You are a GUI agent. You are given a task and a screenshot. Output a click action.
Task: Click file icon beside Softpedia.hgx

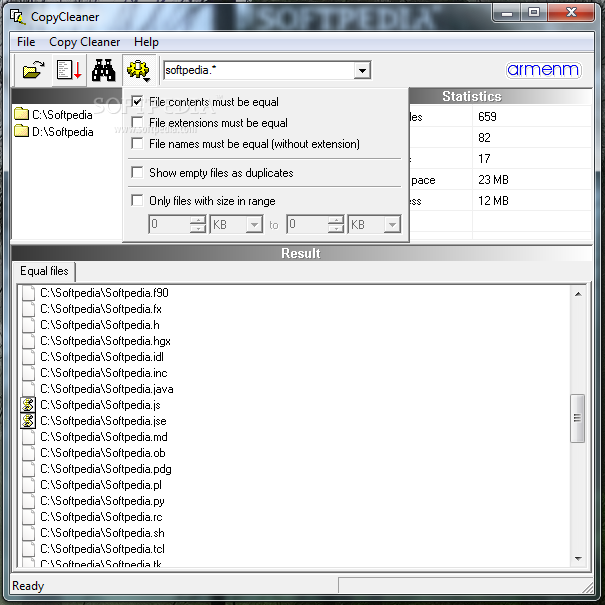[x=28, y=341]
